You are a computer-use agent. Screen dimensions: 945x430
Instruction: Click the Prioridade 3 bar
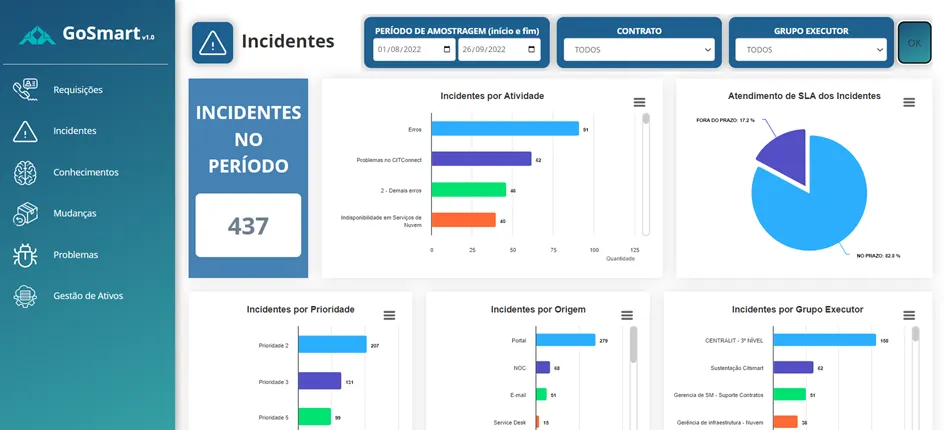[319, 381]
